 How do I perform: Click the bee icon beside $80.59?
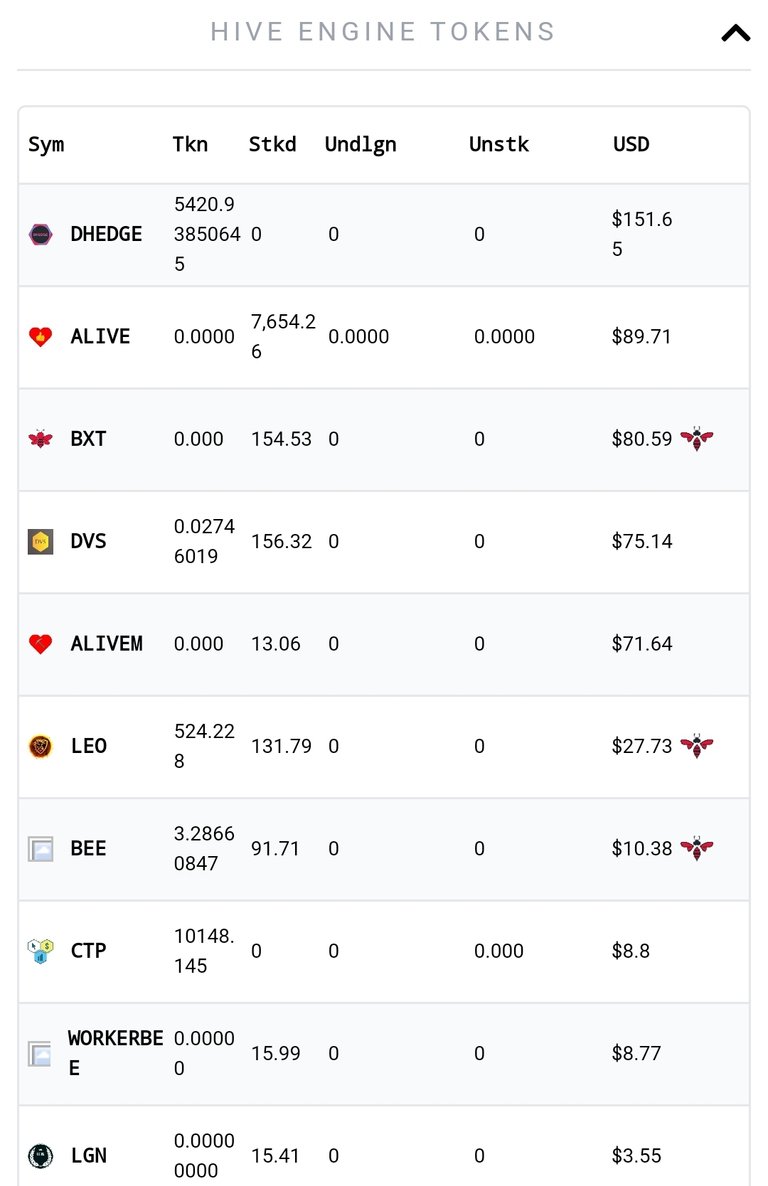coord(697,439)
